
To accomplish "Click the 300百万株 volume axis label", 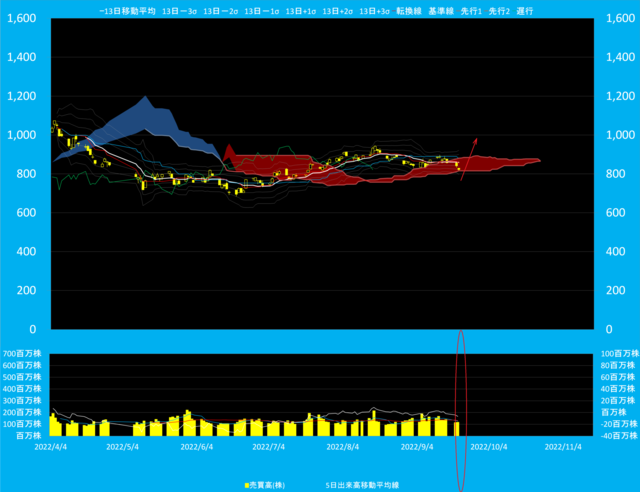I will [22, 401].
